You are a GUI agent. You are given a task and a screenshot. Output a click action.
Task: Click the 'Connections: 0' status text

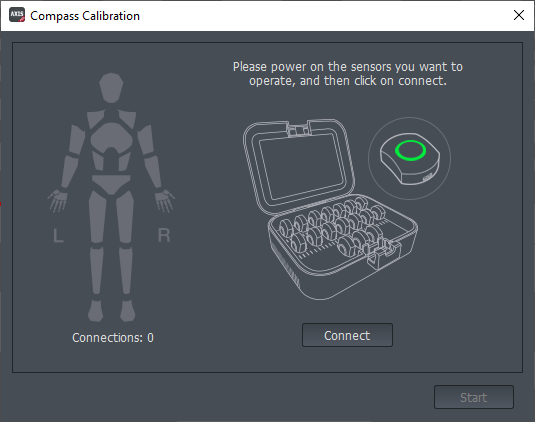click(x=113, y=338)
